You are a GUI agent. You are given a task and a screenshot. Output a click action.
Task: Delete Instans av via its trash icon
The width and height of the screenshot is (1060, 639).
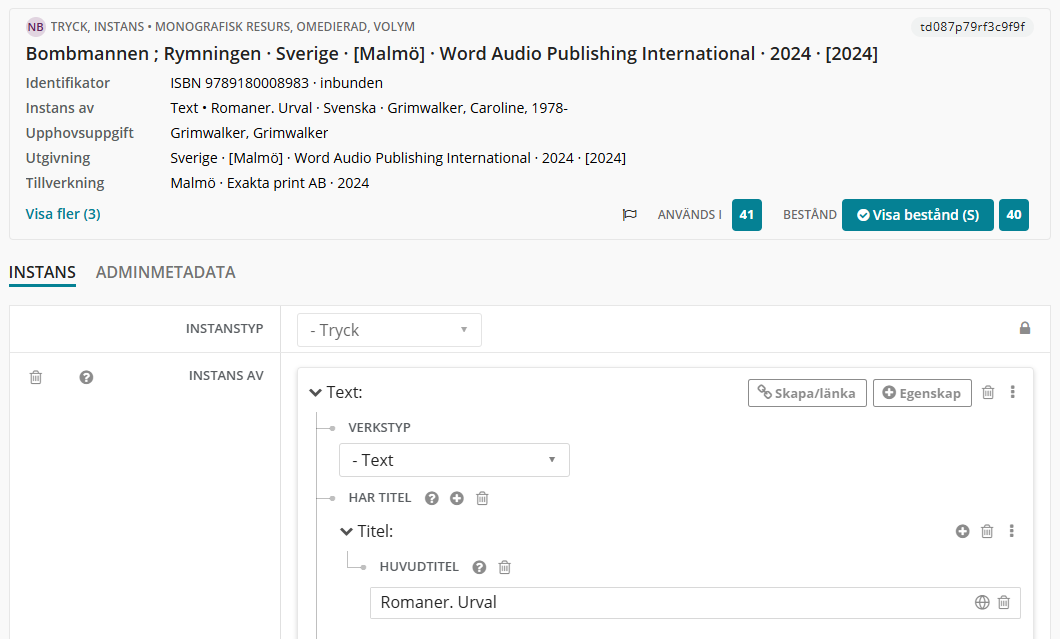click(36, 377)
